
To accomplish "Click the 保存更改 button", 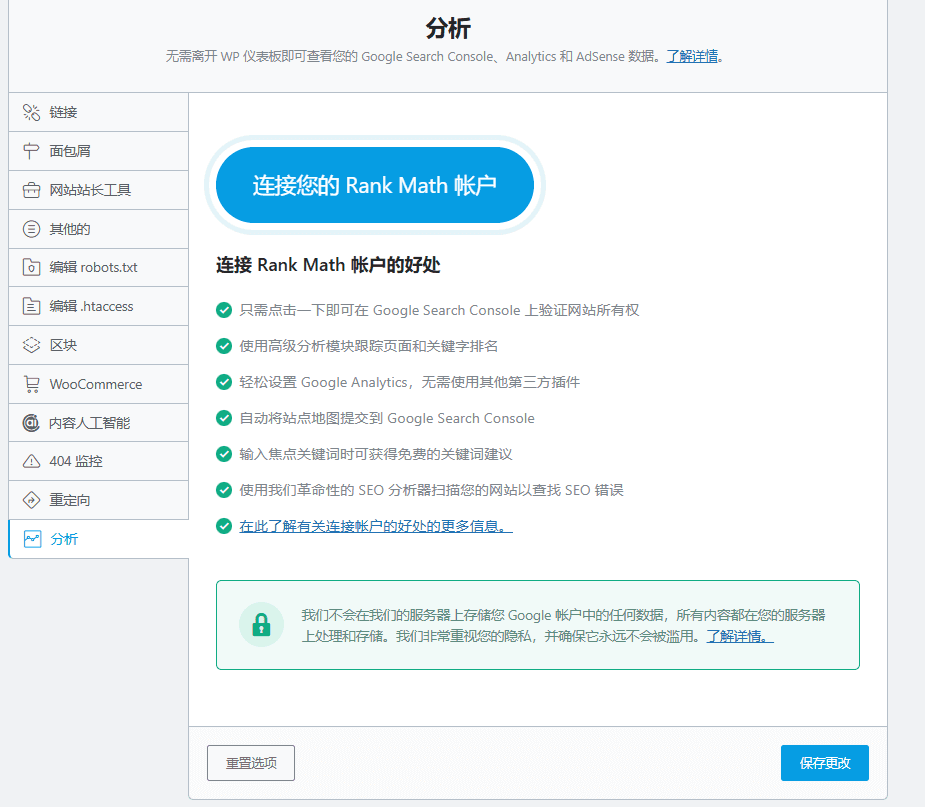I will (x=825, y=763).
